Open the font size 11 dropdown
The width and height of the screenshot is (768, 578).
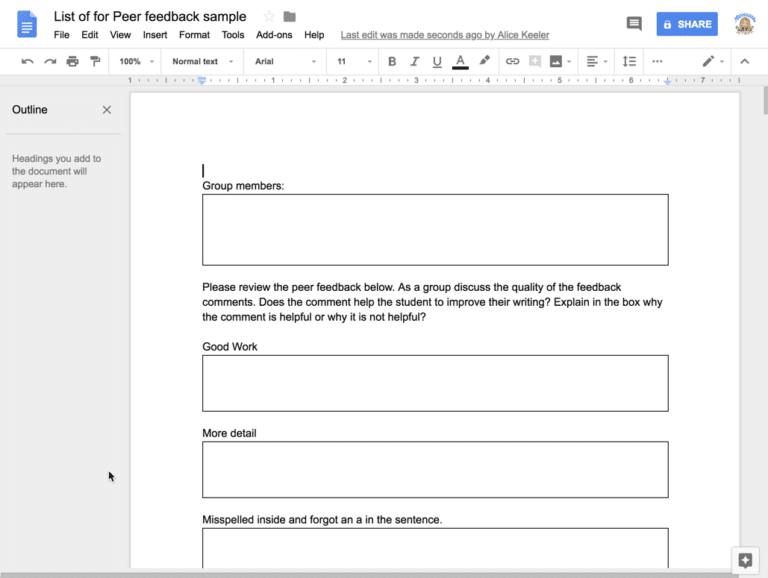354,61
